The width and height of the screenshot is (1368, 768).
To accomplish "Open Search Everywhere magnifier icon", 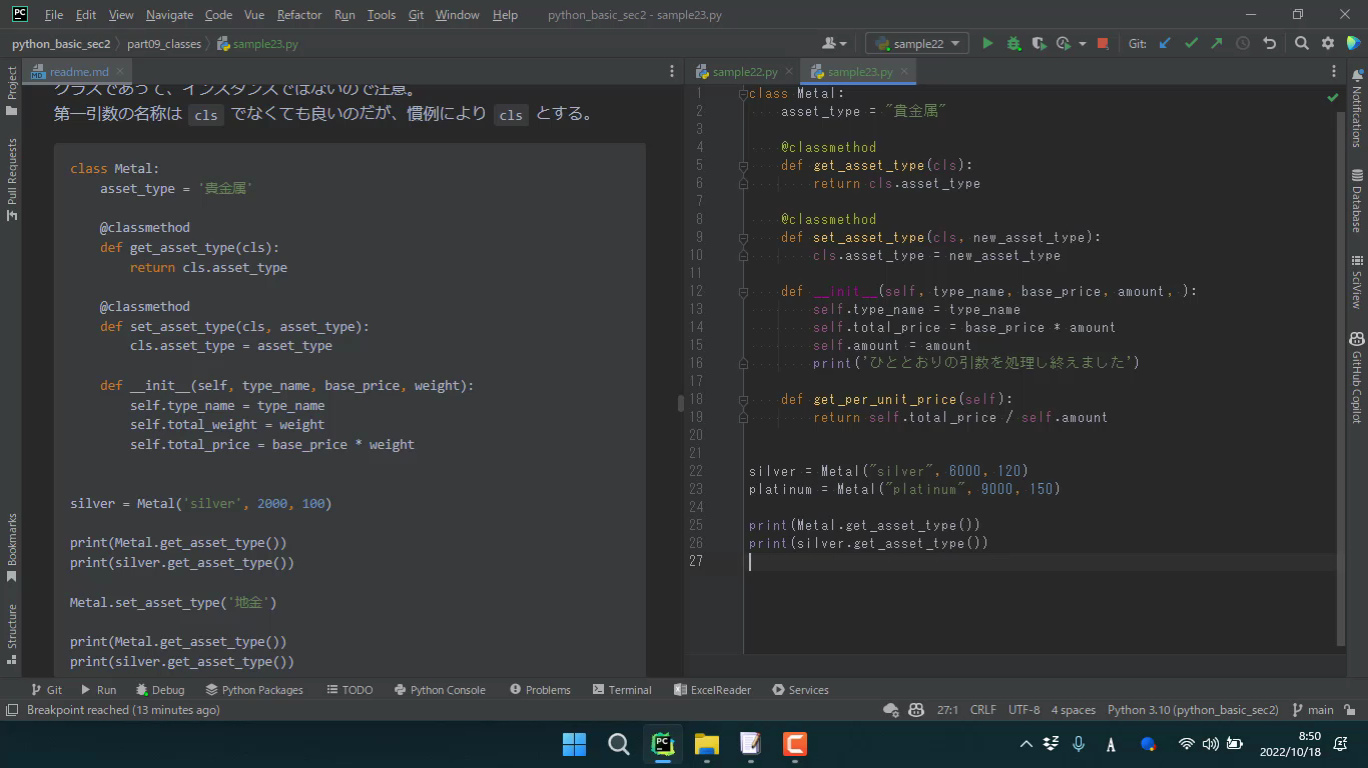I will [1301, 43].
